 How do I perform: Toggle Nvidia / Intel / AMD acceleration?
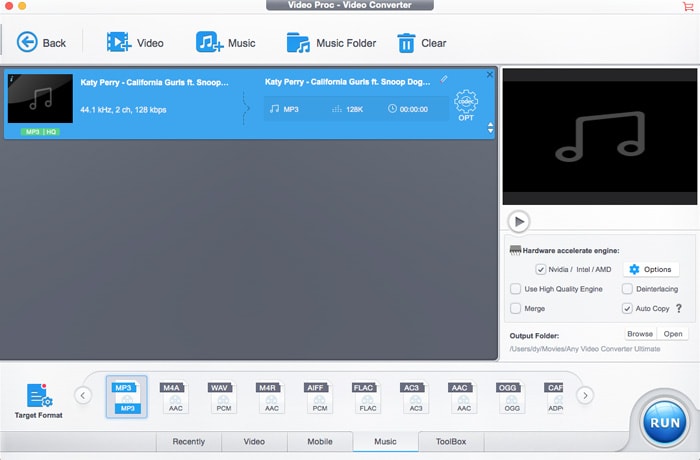tap(540, 269)
